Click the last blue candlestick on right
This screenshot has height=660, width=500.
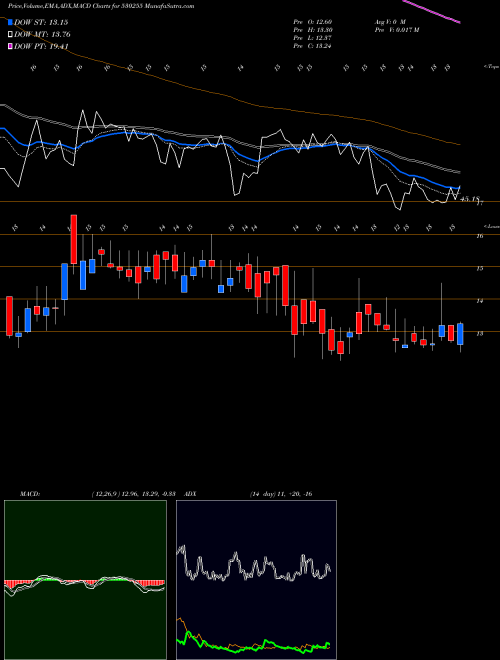[460, 334]
